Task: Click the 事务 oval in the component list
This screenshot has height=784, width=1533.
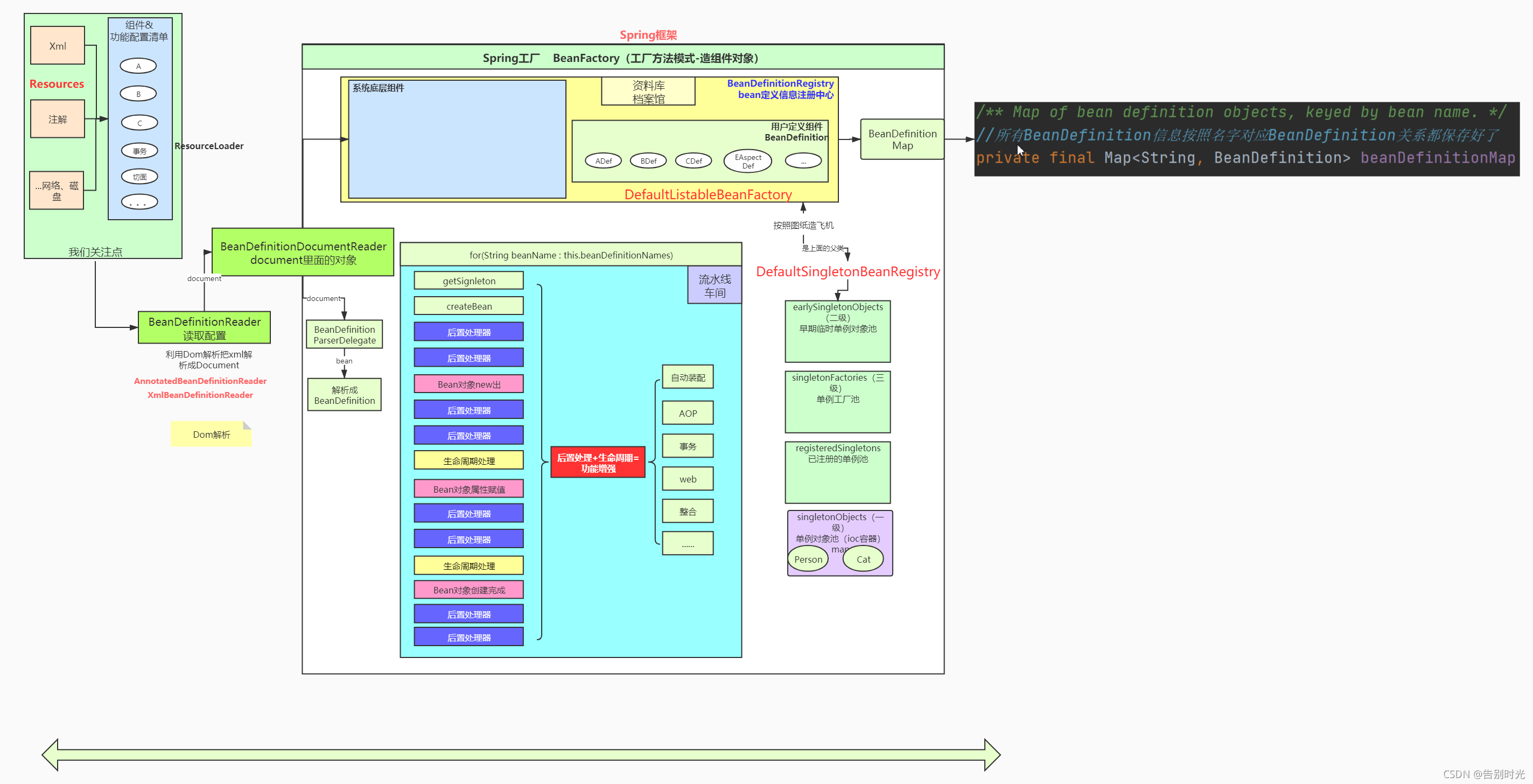Action: [139, 151]
